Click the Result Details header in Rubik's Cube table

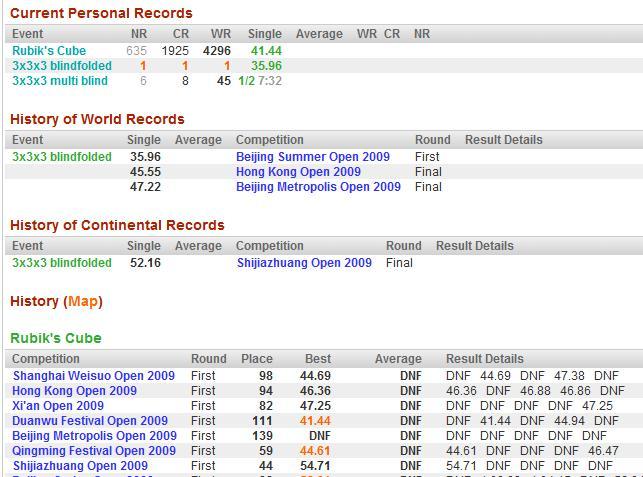click(x=485, y=359)
